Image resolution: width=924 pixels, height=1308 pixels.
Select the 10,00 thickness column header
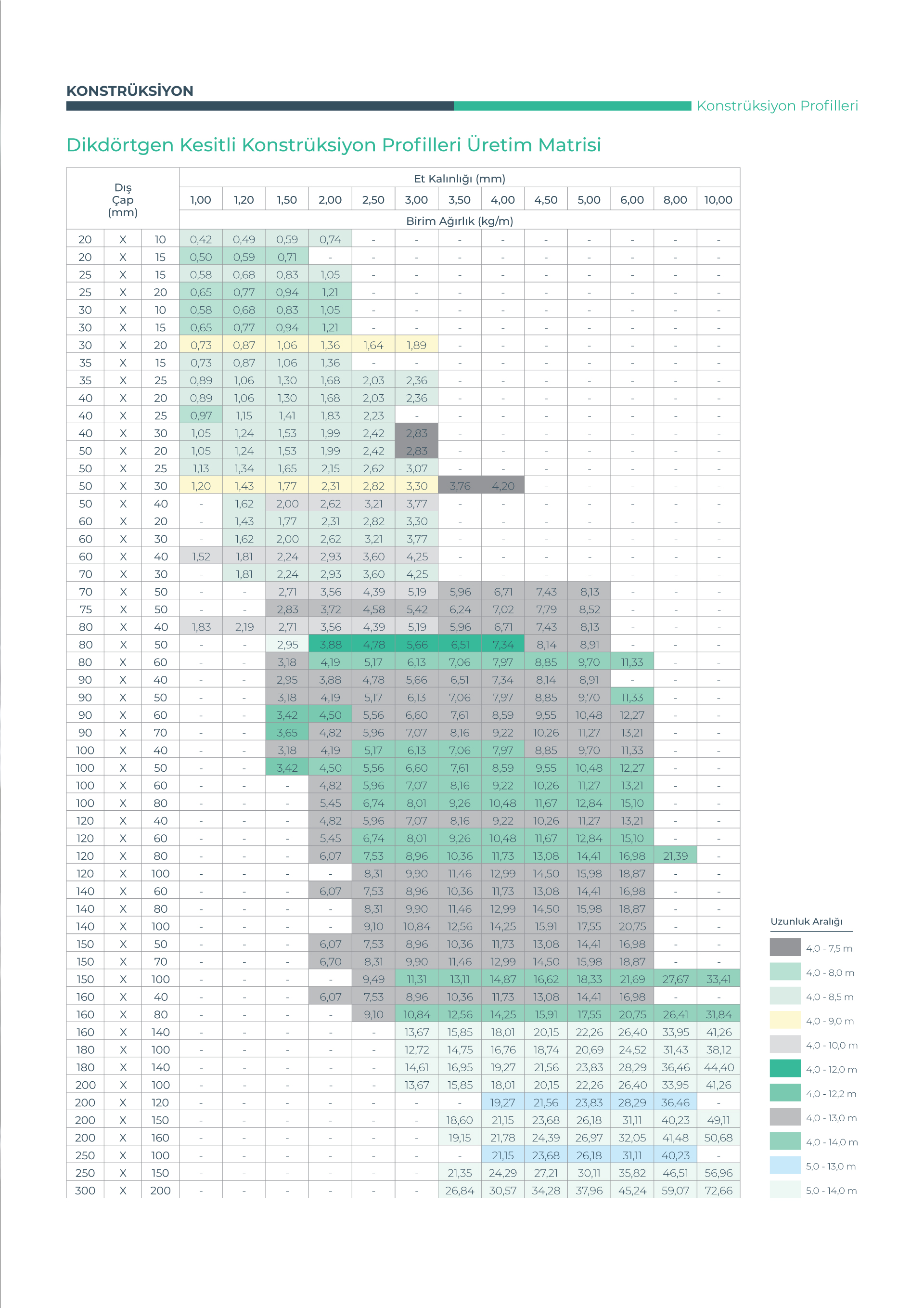pos(719,199)
